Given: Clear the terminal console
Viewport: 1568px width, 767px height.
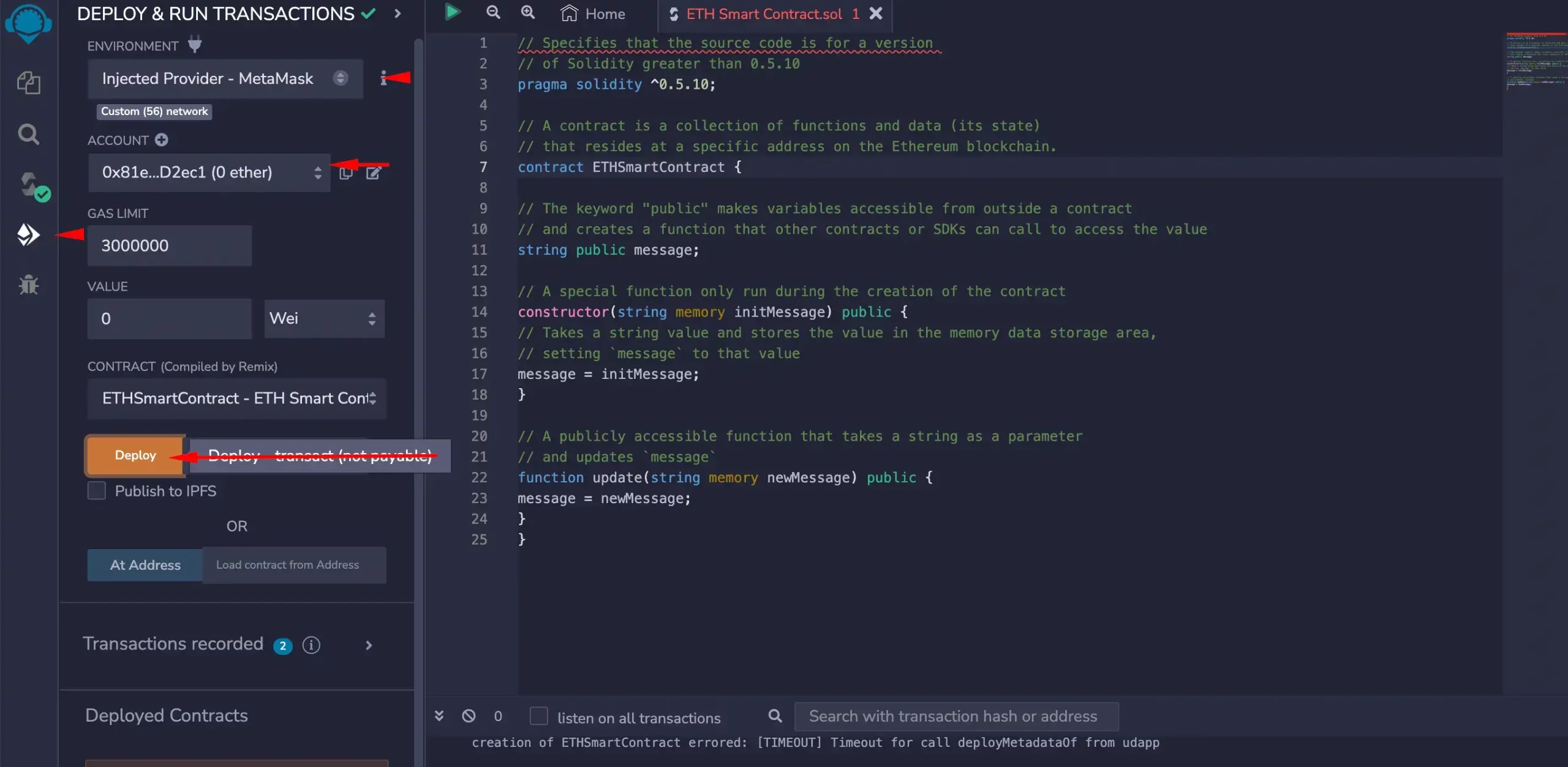Looking at the screenshot, I should pos(469,716).
